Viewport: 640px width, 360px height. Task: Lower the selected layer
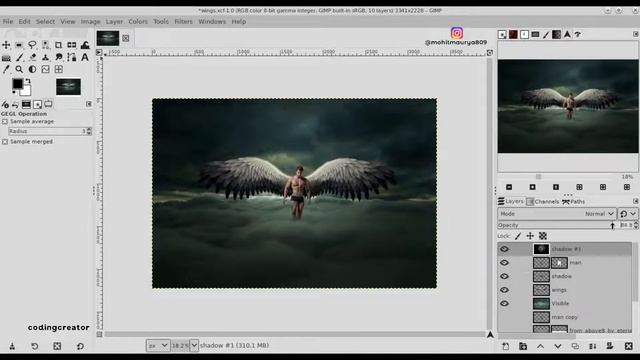click(558, 346)
